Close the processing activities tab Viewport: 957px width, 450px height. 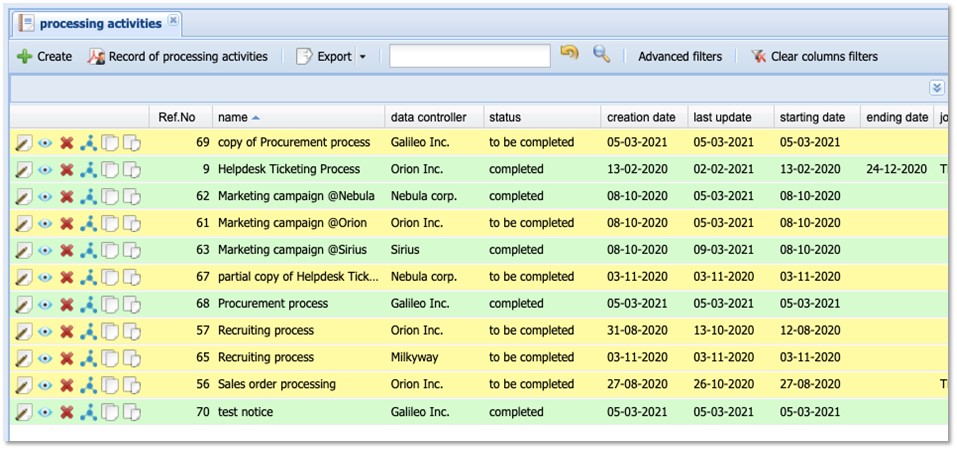click(173, 21)
